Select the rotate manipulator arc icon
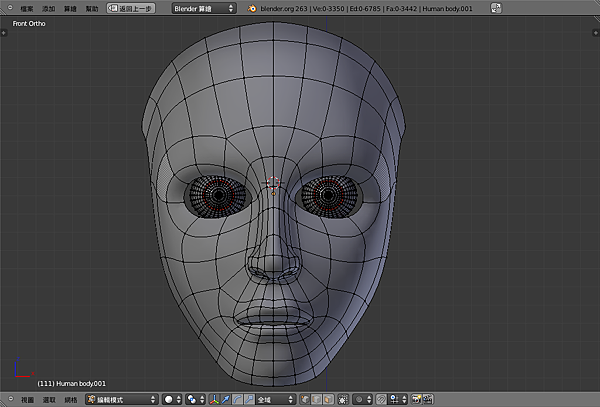This screenshot has height=407, width=600. [237, 398]
